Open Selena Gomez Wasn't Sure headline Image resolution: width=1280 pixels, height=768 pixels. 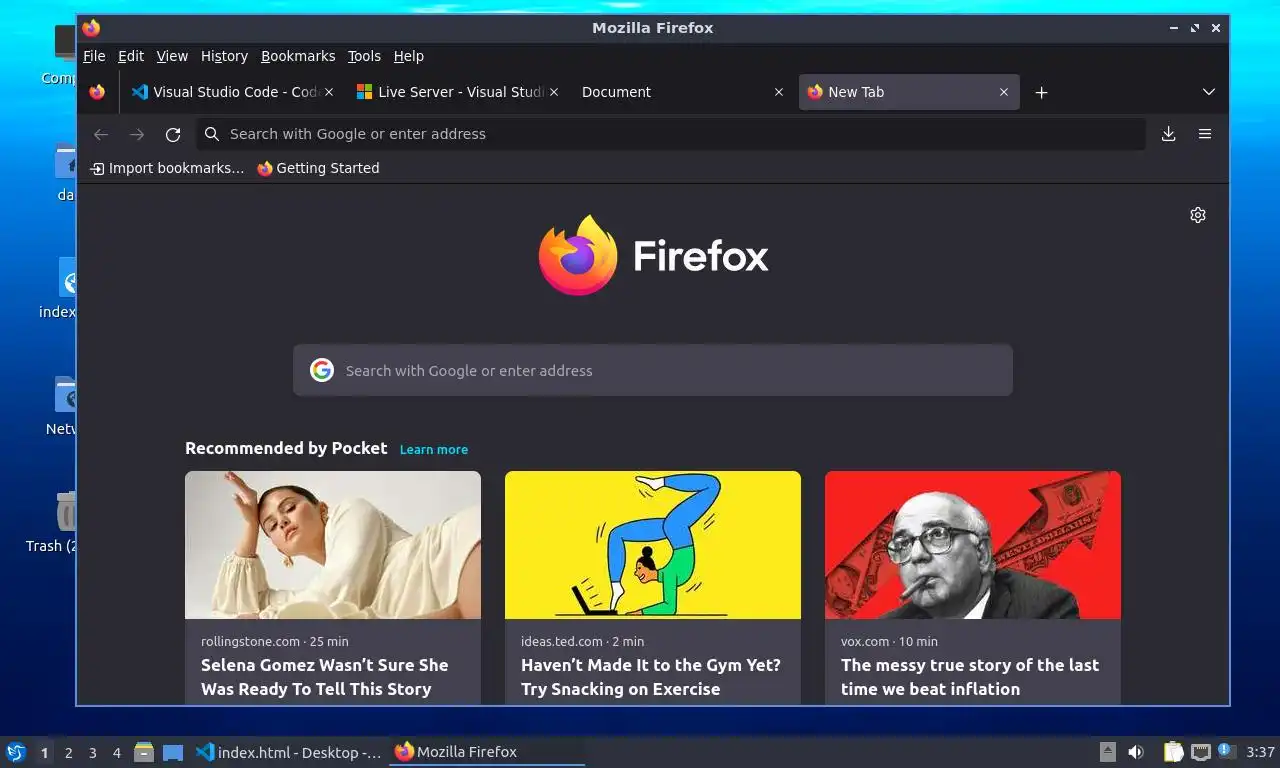[x=325, y=677]
